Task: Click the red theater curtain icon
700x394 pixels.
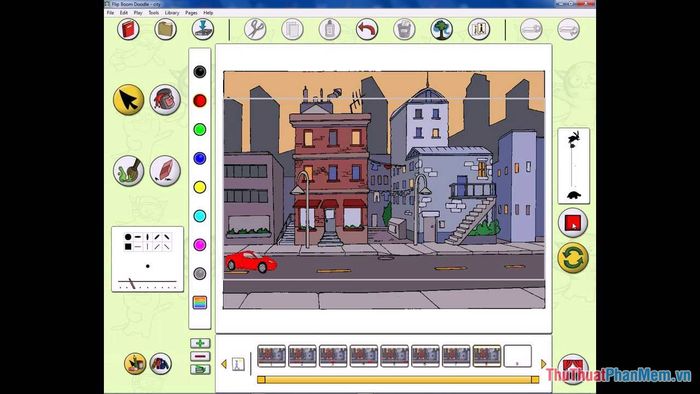Action: click(573, 369)
